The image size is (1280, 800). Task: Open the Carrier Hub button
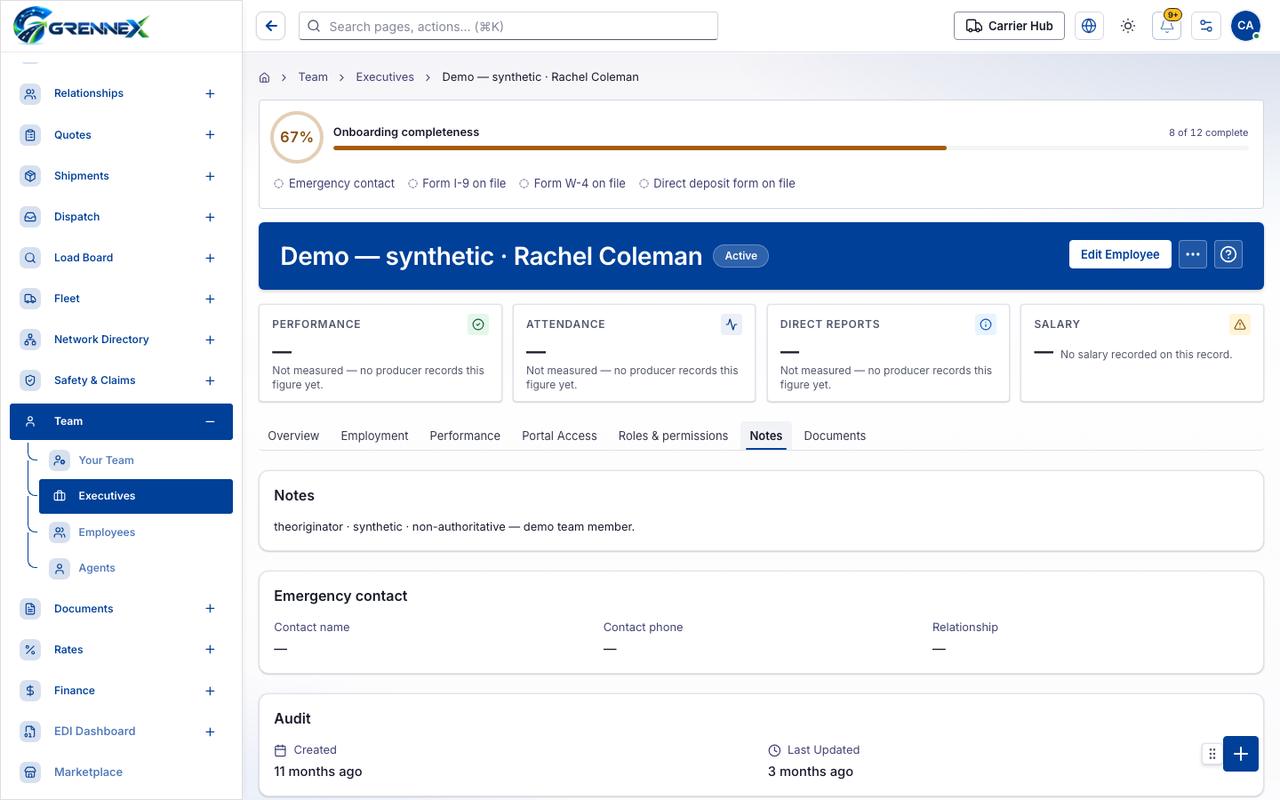coord(1009,26)
